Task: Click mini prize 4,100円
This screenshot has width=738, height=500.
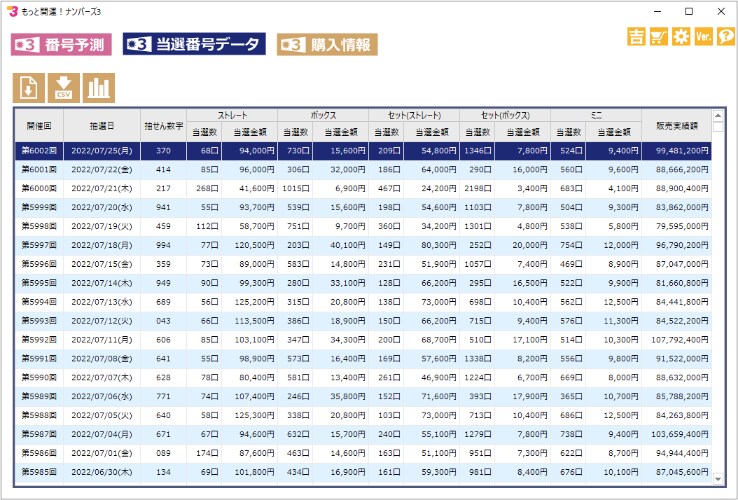Action: [x=623, y=189]
